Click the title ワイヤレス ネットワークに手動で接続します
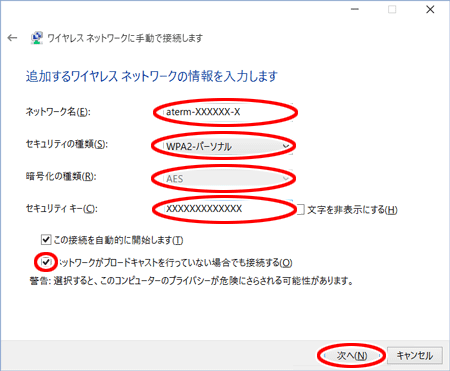The image size is (450, 371). (x=125, y=38)
